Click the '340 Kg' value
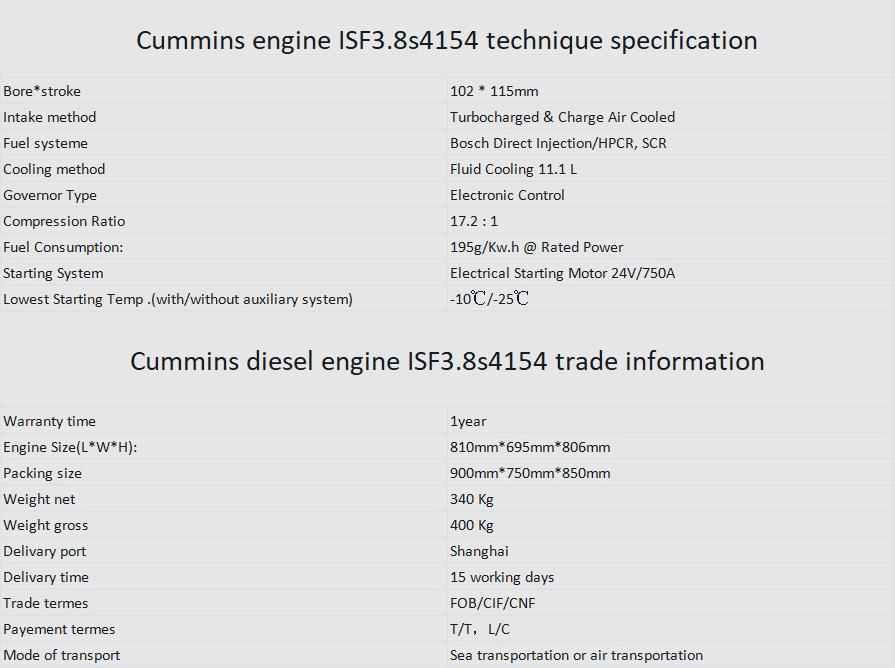The height and width of the screenshot is (668, 895). tap(471, 499)
